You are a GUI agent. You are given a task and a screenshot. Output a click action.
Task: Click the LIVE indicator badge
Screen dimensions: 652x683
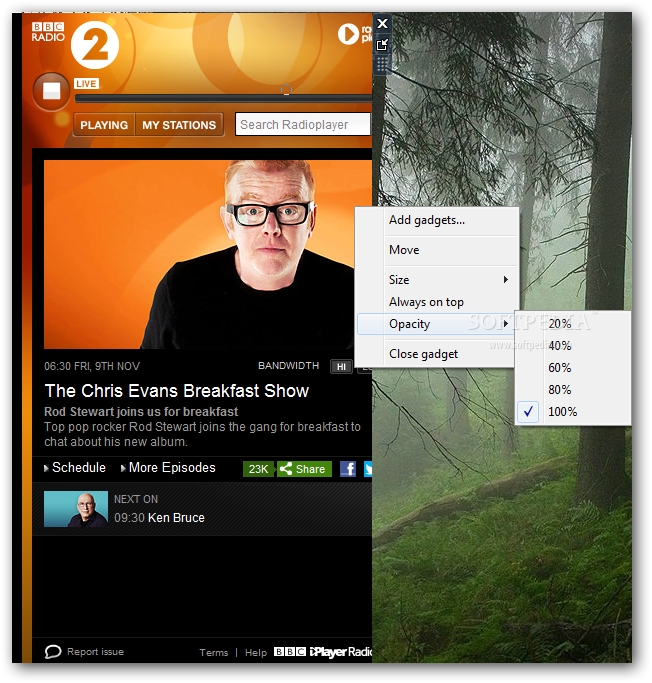(x=86, y=84)
